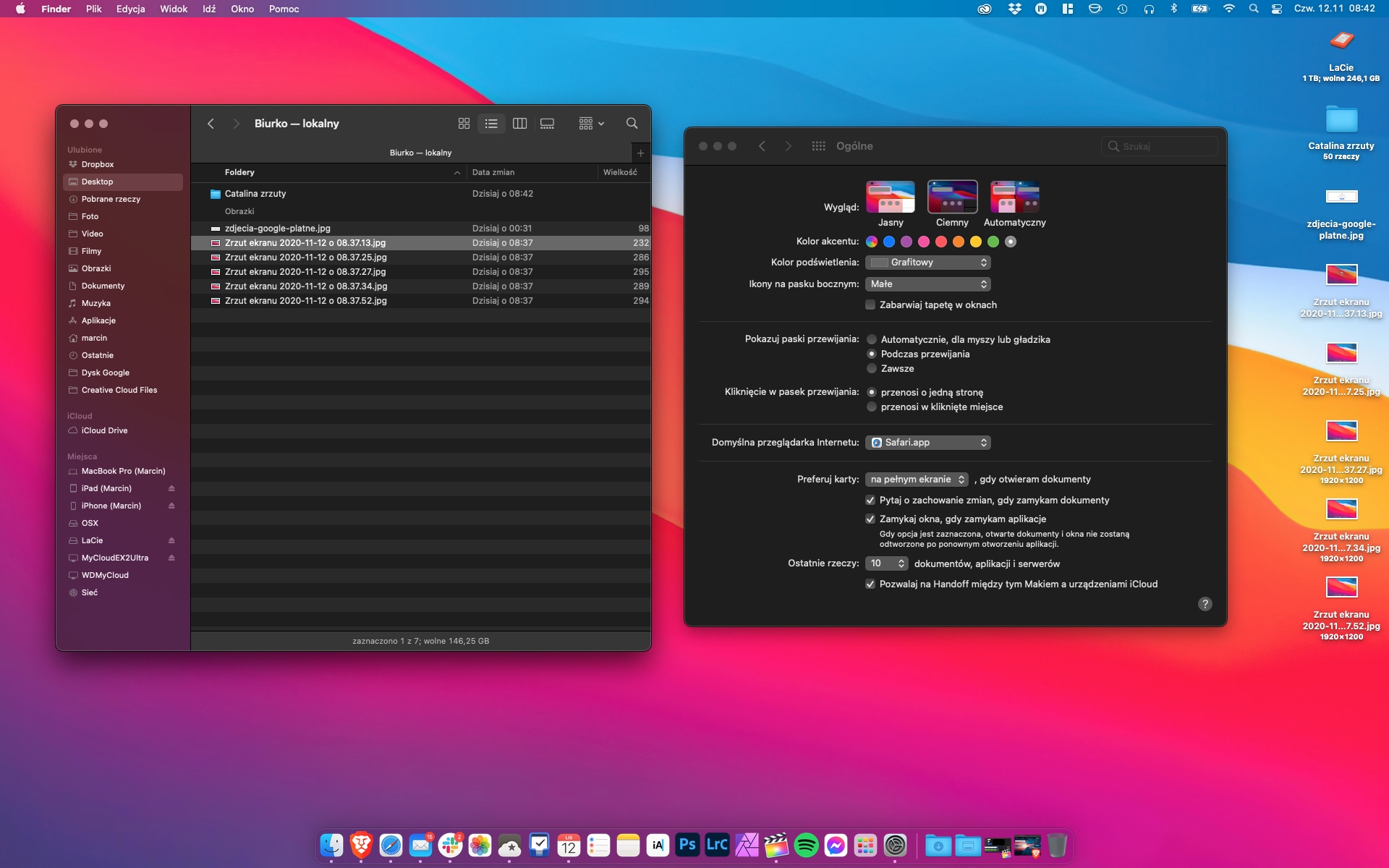The height and width of the screenshot is (868, 1389).
Task: Choose blue accent color
Action: (x=889, y=242)
